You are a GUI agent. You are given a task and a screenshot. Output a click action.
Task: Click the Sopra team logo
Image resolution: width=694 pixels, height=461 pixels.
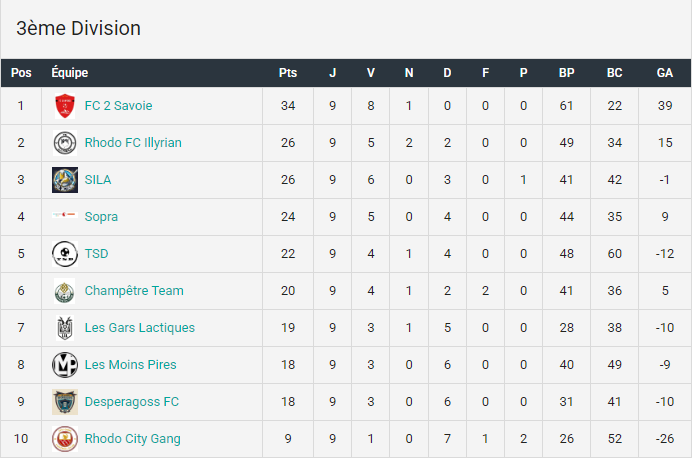click(65, 215)
